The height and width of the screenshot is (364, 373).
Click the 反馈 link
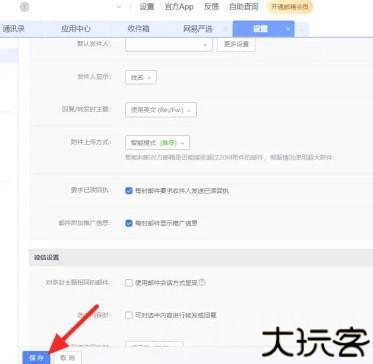tap(211, 7)
